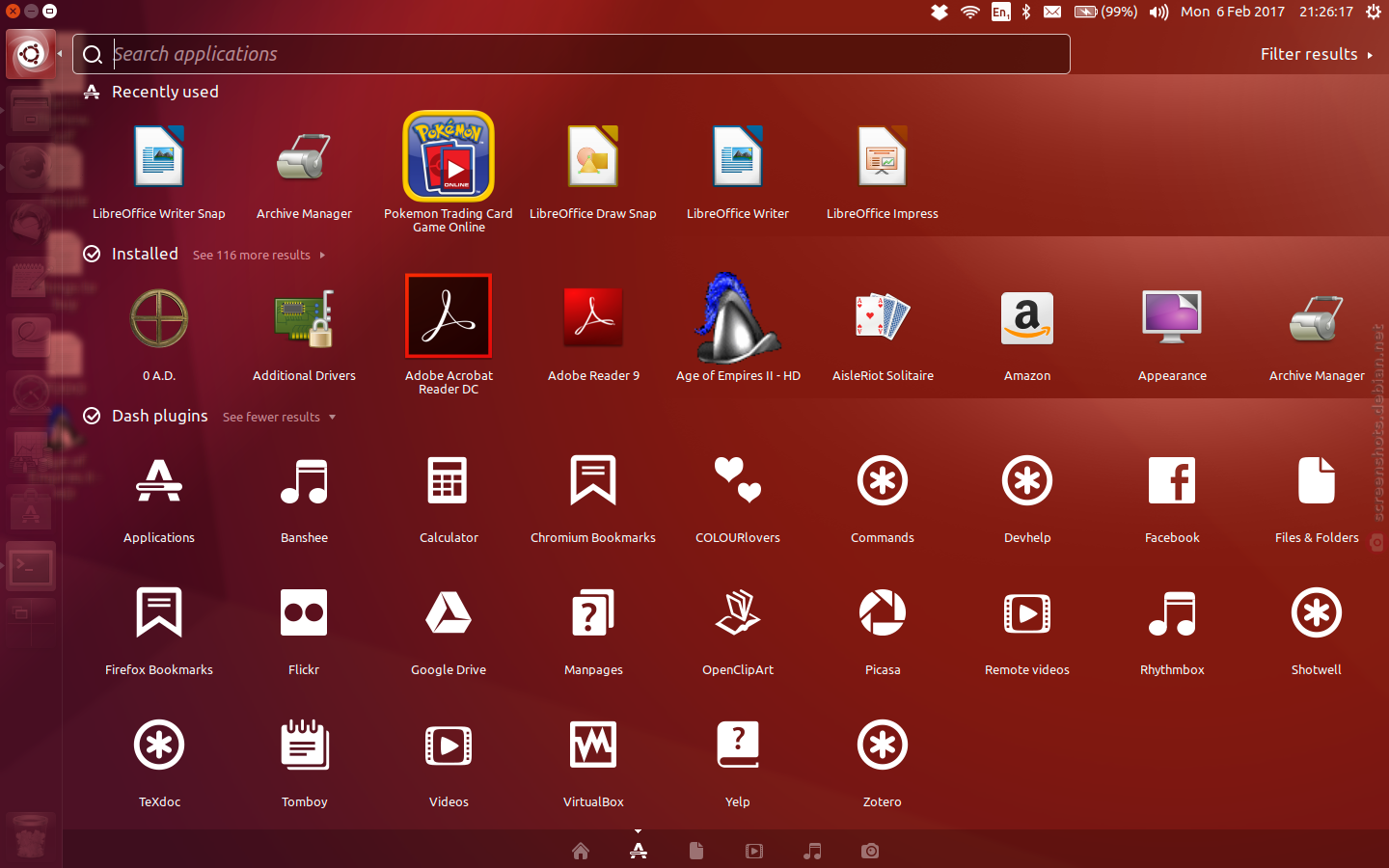Open the date and time indicator
This screenshot has height=868, width=1389.
1267,12
